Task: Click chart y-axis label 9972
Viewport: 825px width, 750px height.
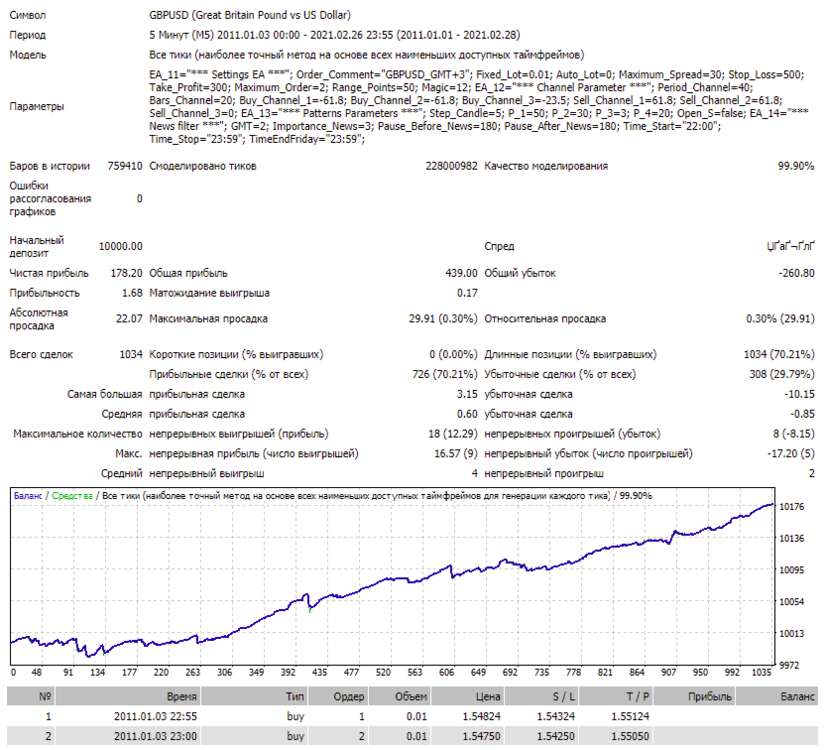Action: point(789,666)
